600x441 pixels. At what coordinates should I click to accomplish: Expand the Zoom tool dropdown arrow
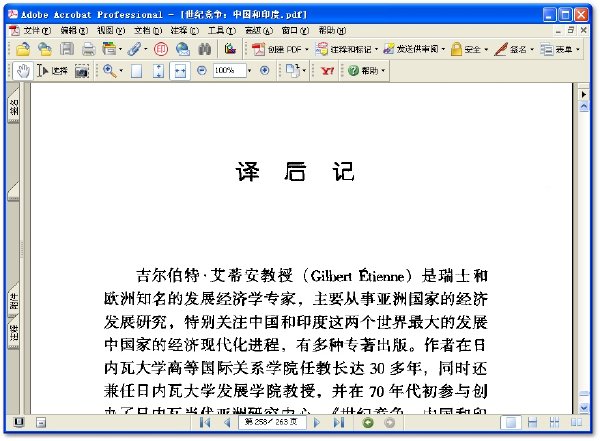pyautogui.click(x=121, y=71)
